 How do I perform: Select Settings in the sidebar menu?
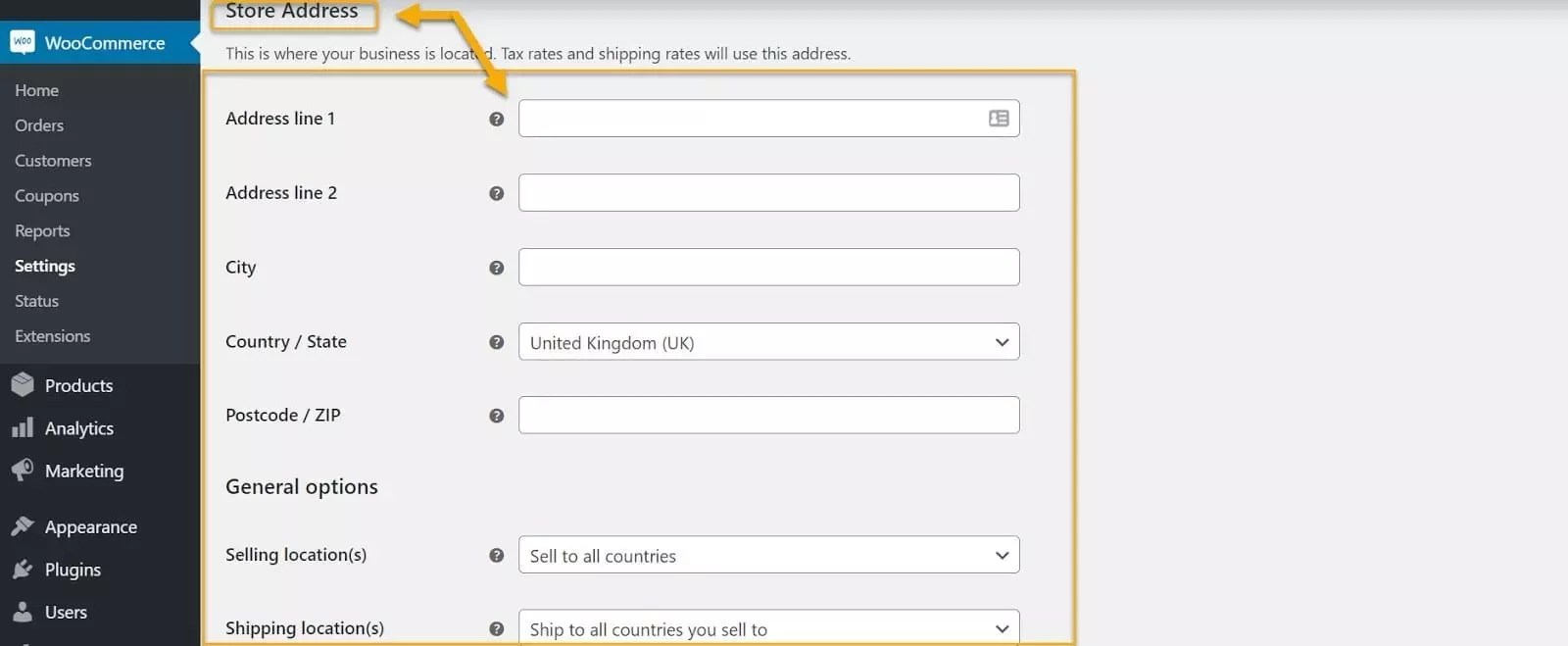44,266
